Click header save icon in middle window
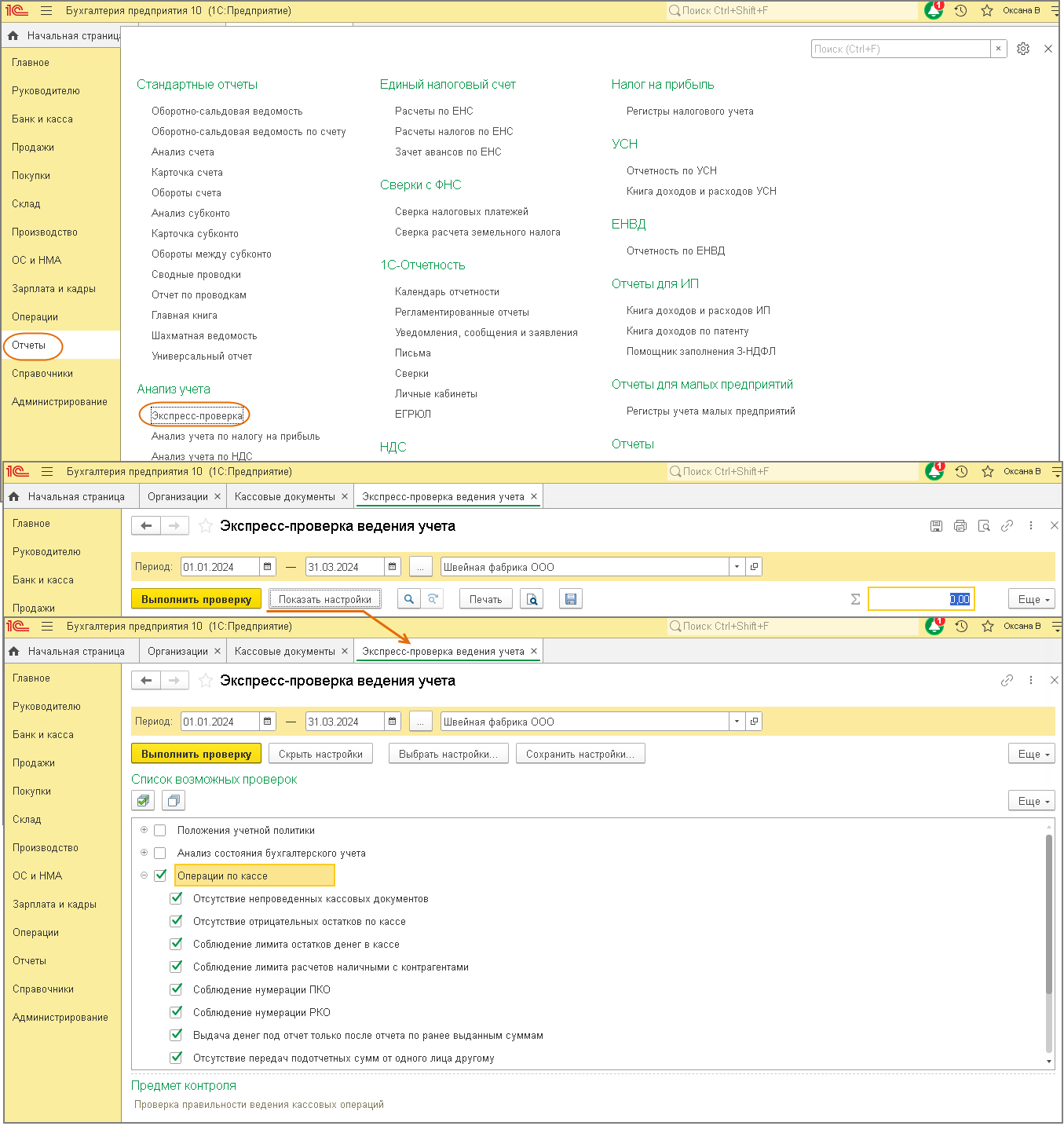Screen dimensions: 1064x1126 click(936, 526)
